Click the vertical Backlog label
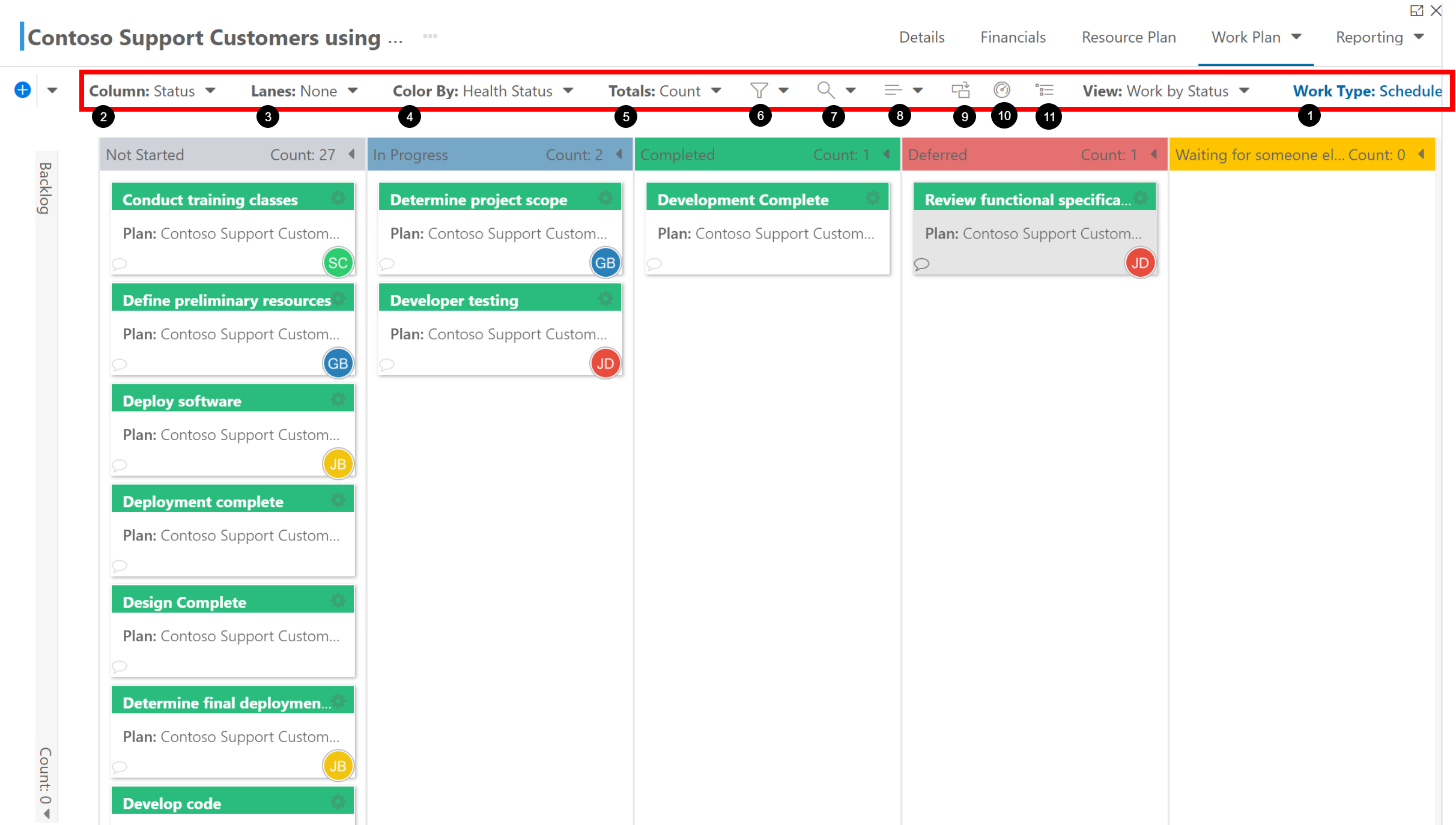1456x825 pixels. point(46,188)
